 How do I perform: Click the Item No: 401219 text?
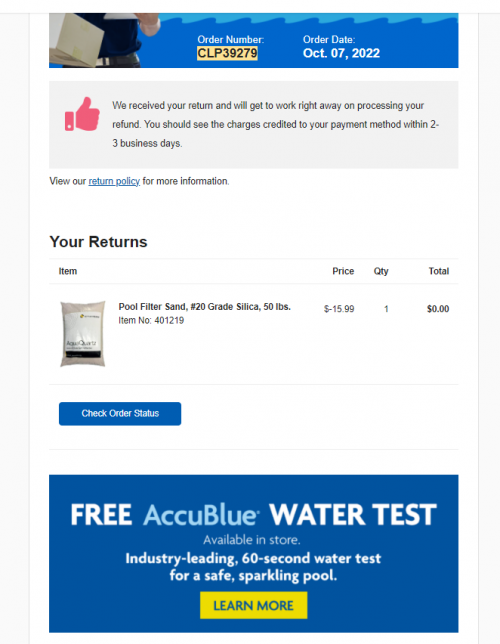click(x=151, y=320)
